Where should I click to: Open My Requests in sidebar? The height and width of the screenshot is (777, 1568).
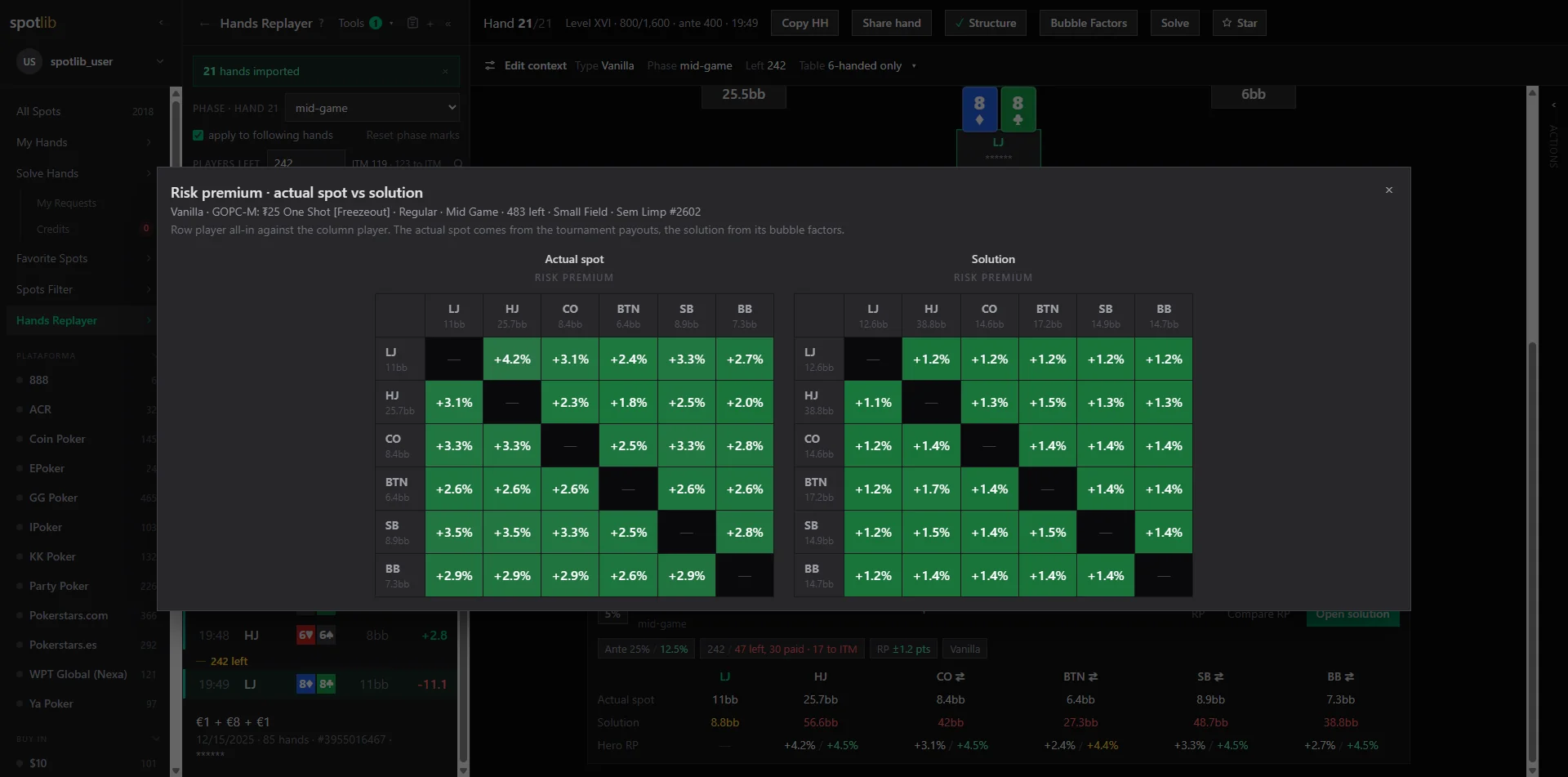(x=66, y=203)
